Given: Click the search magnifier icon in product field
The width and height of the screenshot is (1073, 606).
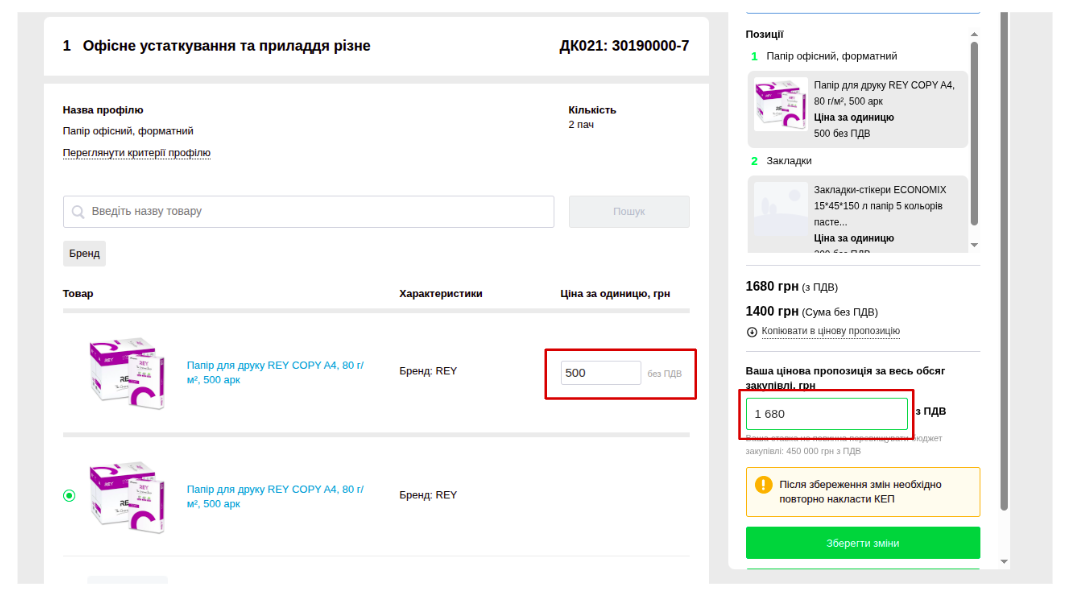Looking at the screenshot, I should (x=78, y=212).
